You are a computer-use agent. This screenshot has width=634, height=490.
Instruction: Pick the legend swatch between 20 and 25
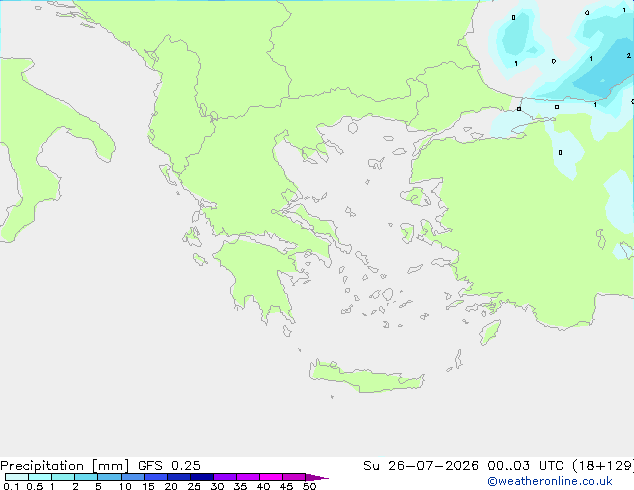(178, 477)
